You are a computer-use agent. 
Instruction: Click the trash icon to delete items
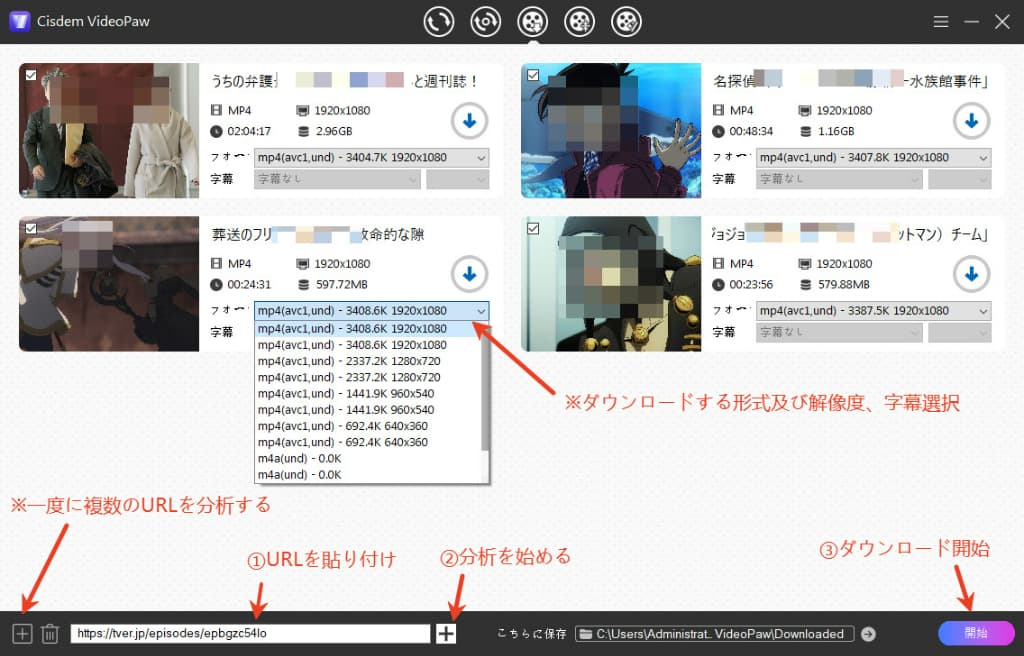click(x=50, y=633)
